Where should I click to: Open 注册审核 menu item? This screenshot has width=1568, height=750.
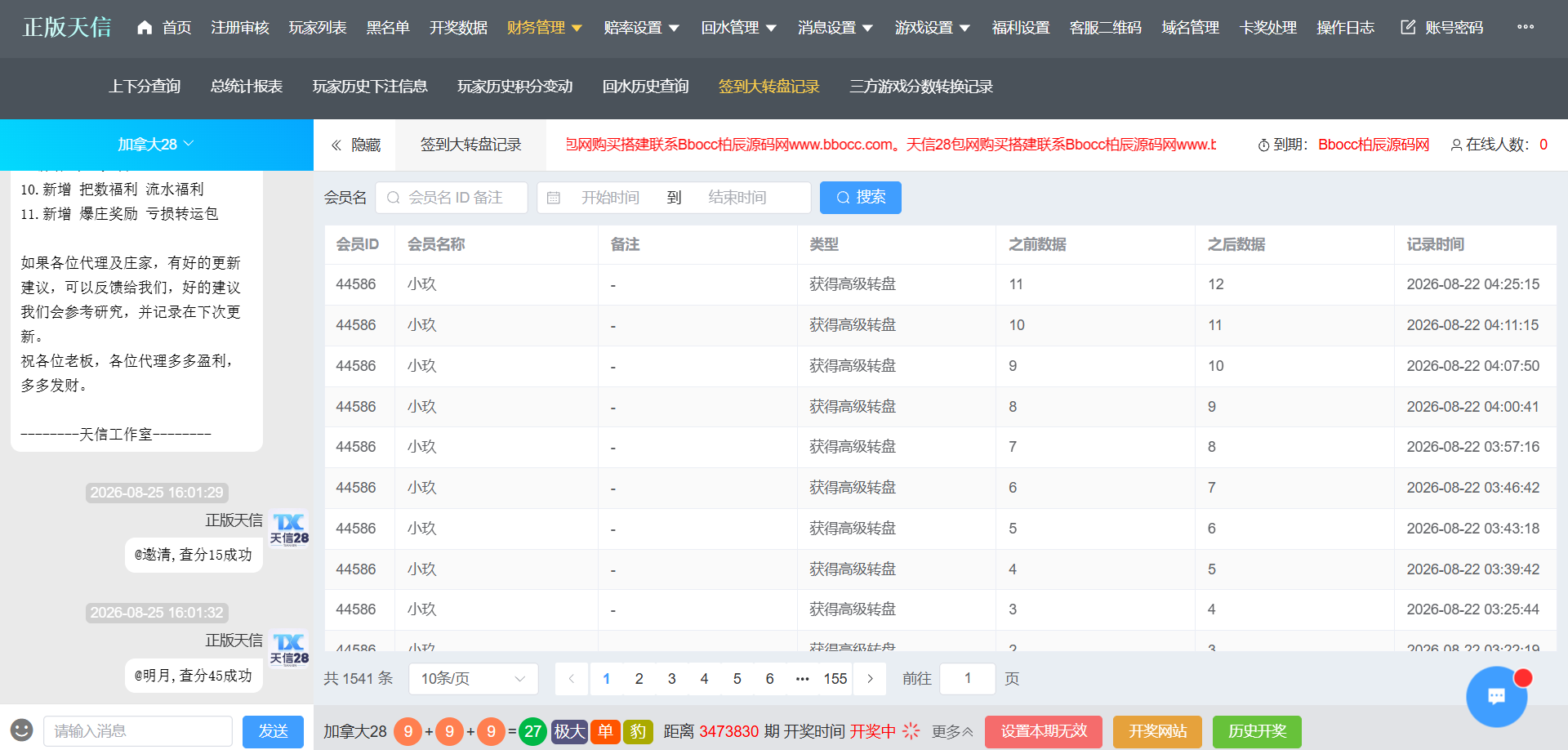[x=240, y=28]
